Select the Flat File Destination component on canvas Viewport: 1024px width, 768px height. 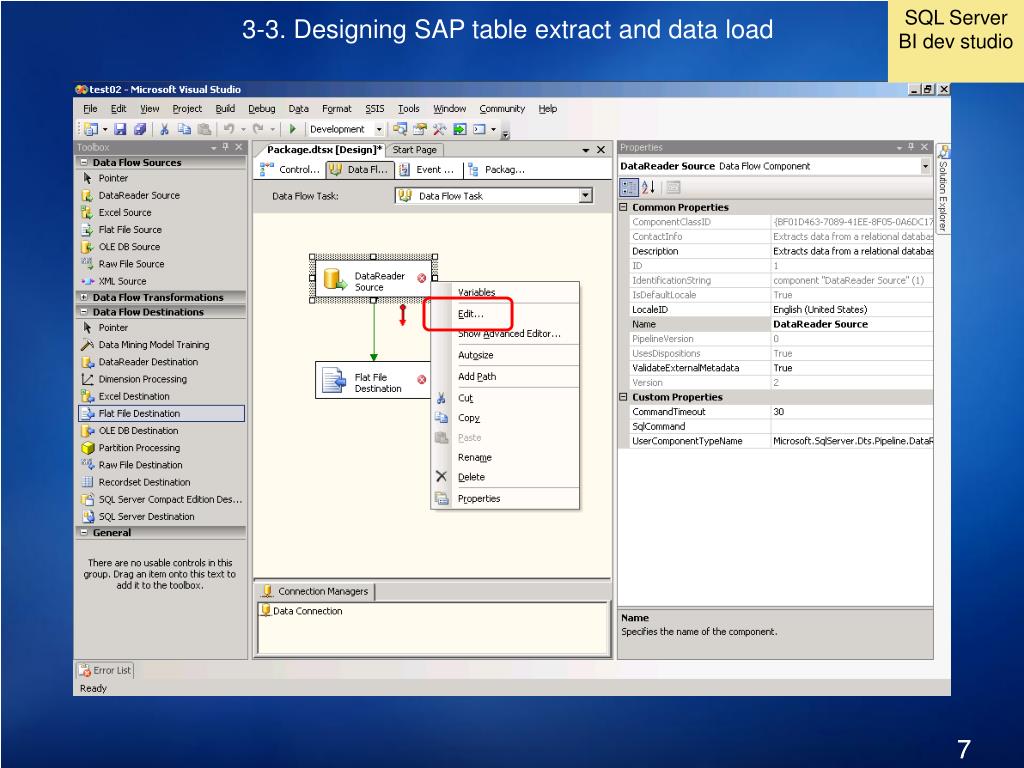click(x=373, y=381)
